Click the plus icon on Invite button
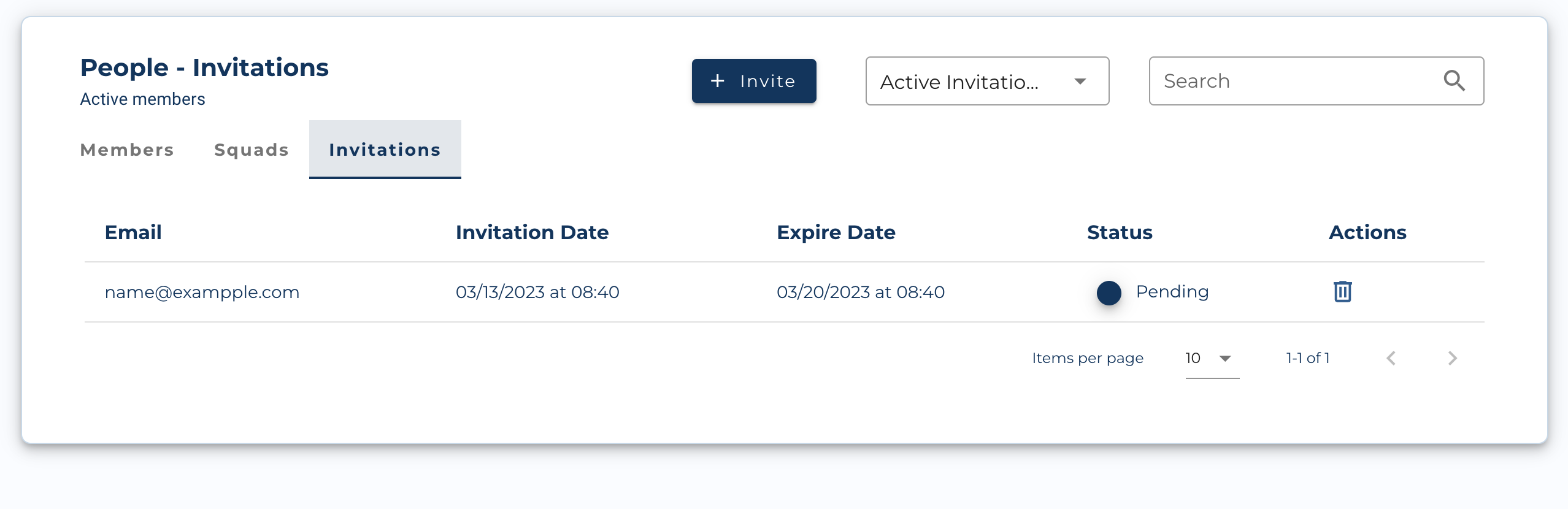This screenshot has width=1568, height=509. 717,81
